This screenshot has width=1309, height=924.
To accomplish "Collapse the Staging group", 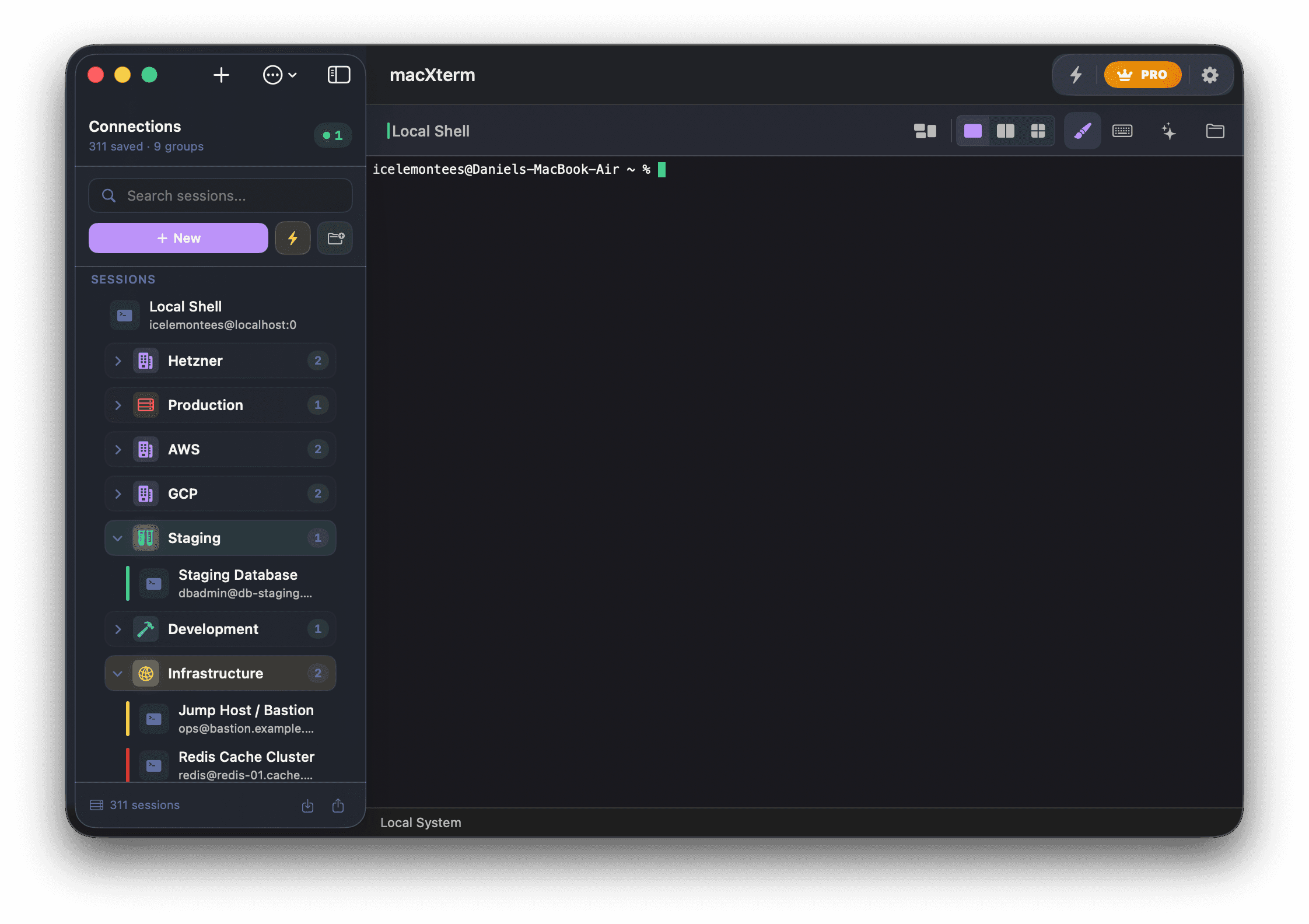I will tap(118, 538).
